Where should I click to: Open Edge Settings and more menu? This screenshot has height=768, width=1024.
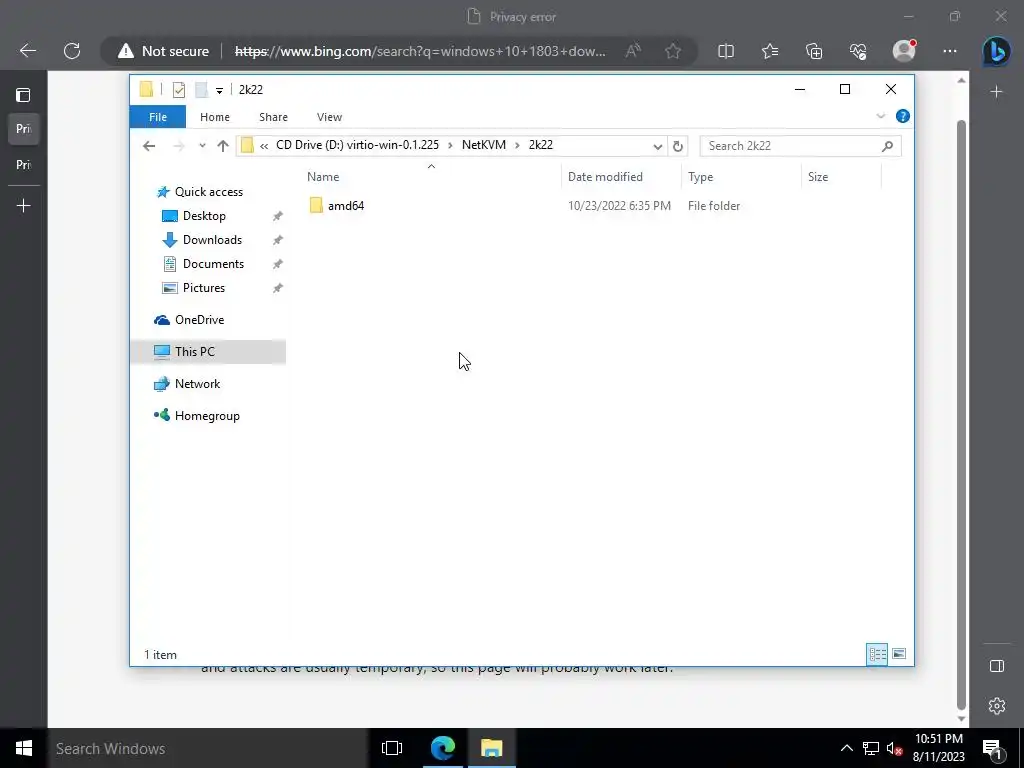coord(950,51)
